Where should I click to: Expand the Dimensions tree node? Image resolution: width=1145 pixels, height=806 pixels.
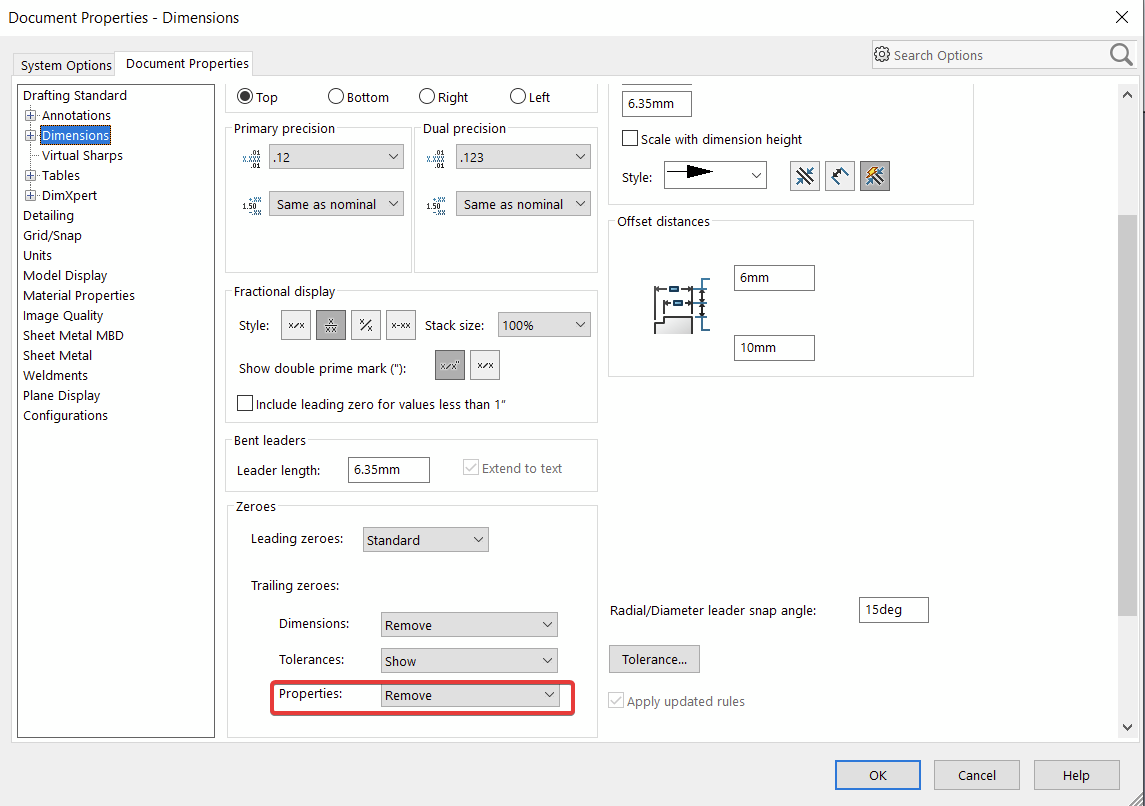click(x=31, y=135)
